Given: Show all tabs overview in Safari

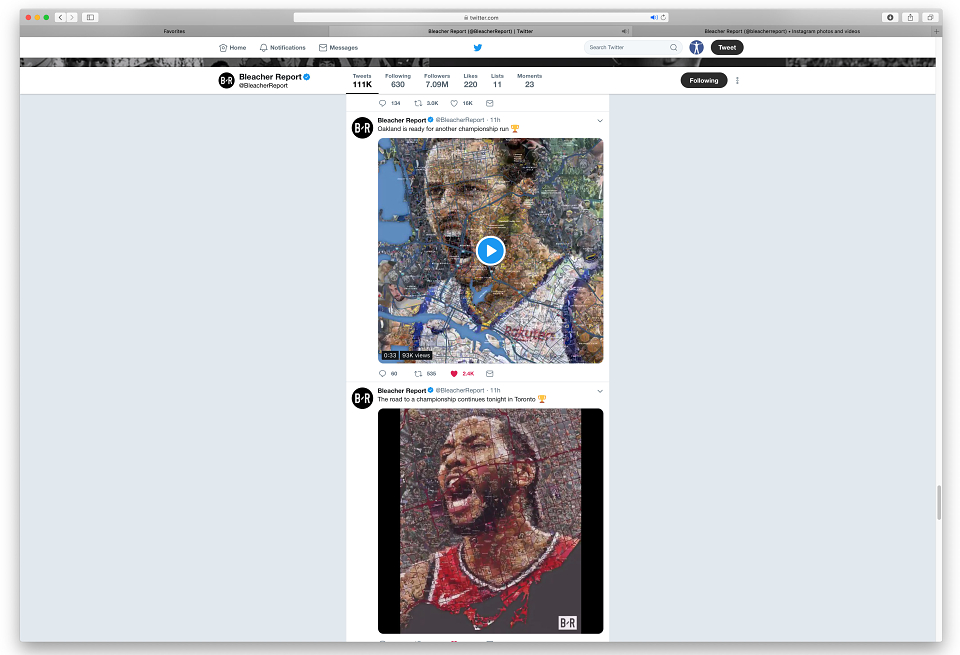Looking at the screenshot, I should tap(930, 17).
